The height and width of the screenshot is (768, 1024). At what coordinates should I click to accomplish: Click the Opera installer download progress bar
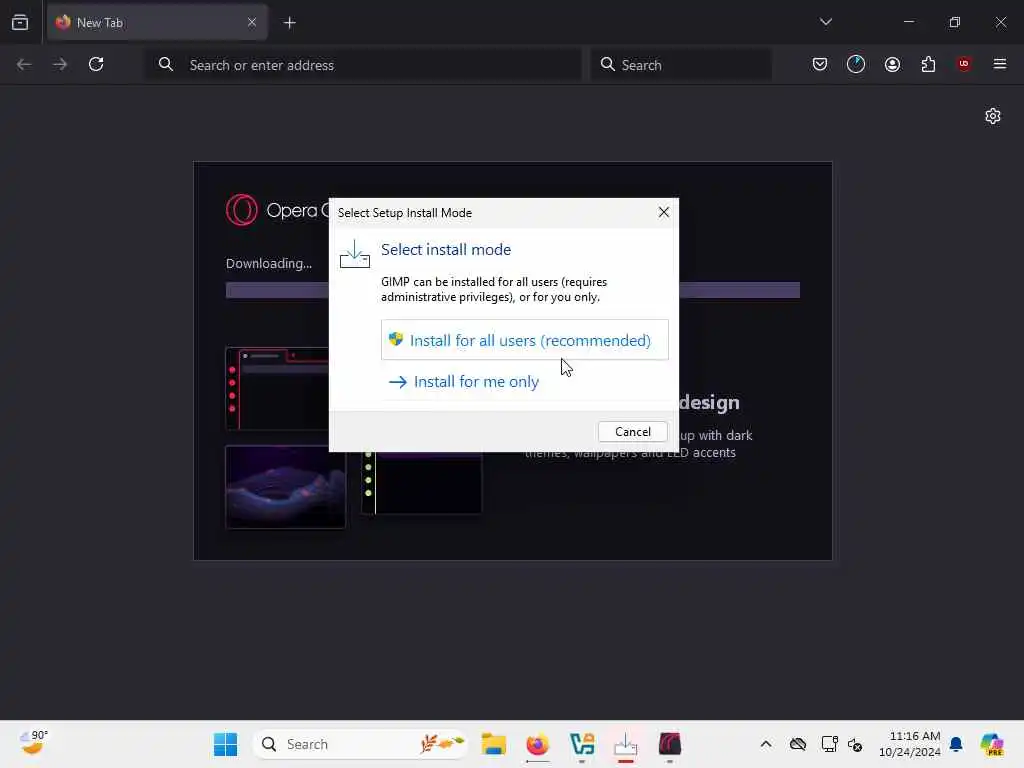point(513,290)
